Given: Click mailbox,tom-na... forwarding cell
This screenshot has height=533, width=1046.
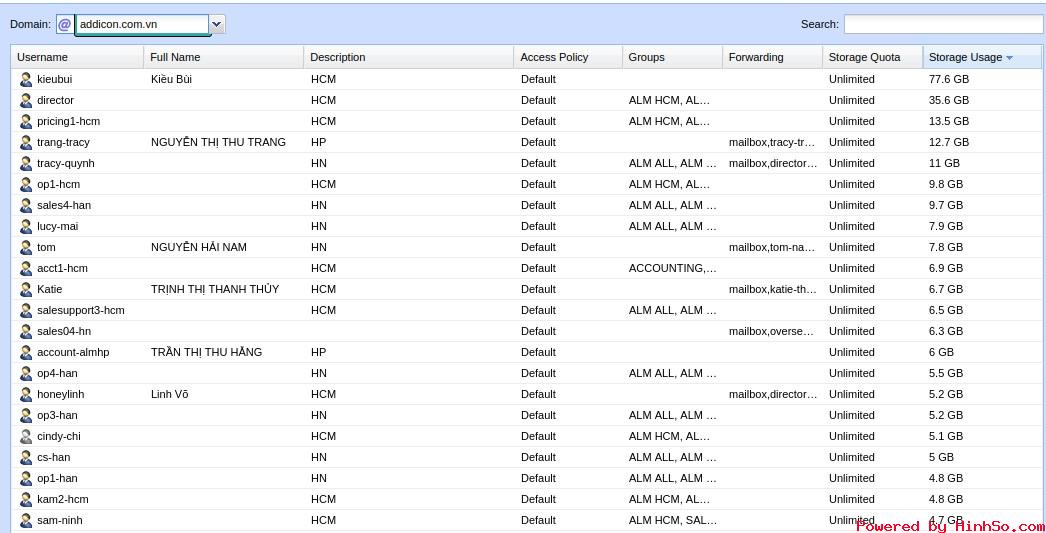Looking at the screenshot, I should point(772,247).
